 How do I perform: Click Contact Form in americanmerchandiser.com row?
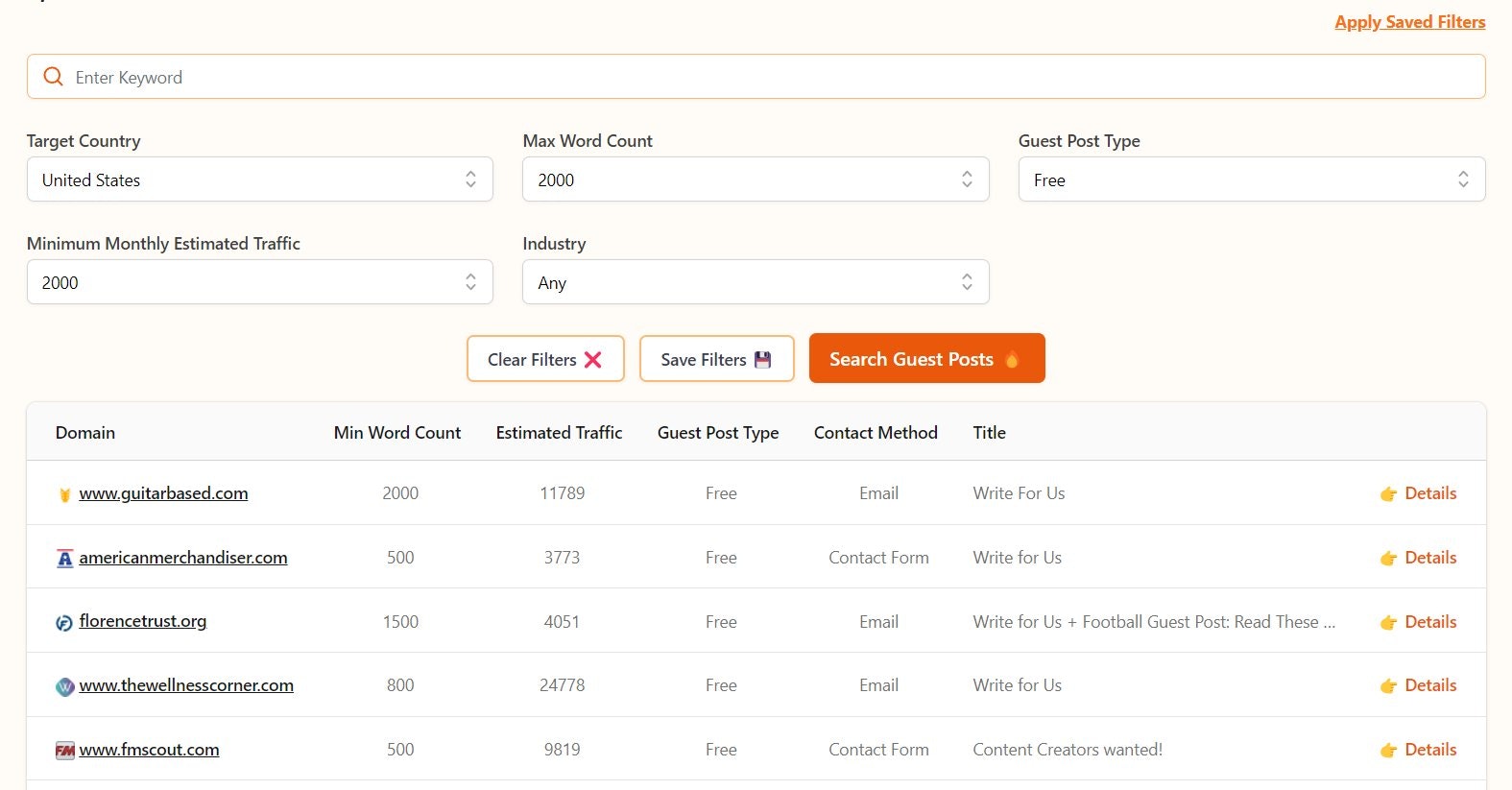pyautogui.click(x=879, y=558)
